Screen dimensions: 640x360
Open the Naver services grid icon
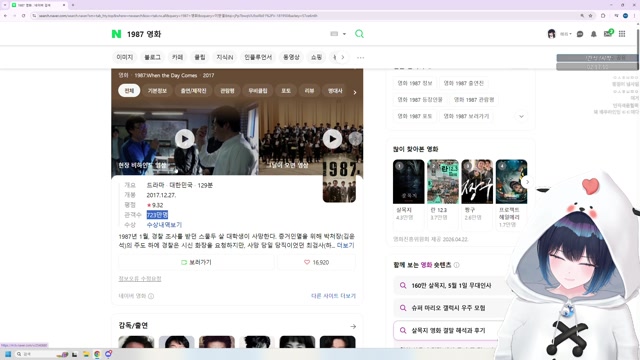622,34
